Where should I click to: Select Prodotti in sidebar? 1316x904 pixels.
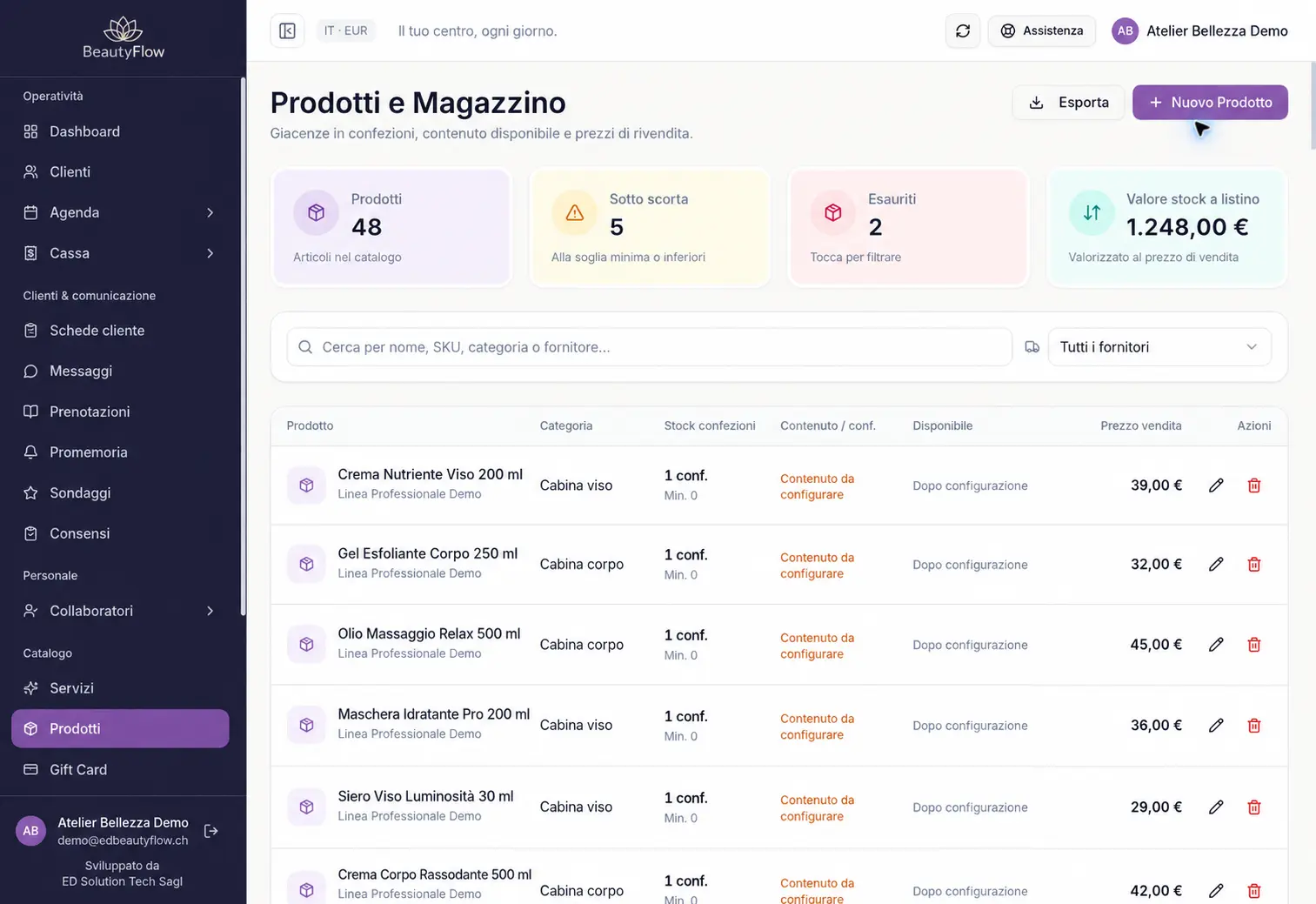pyautogui.click(x=120, y=728)
